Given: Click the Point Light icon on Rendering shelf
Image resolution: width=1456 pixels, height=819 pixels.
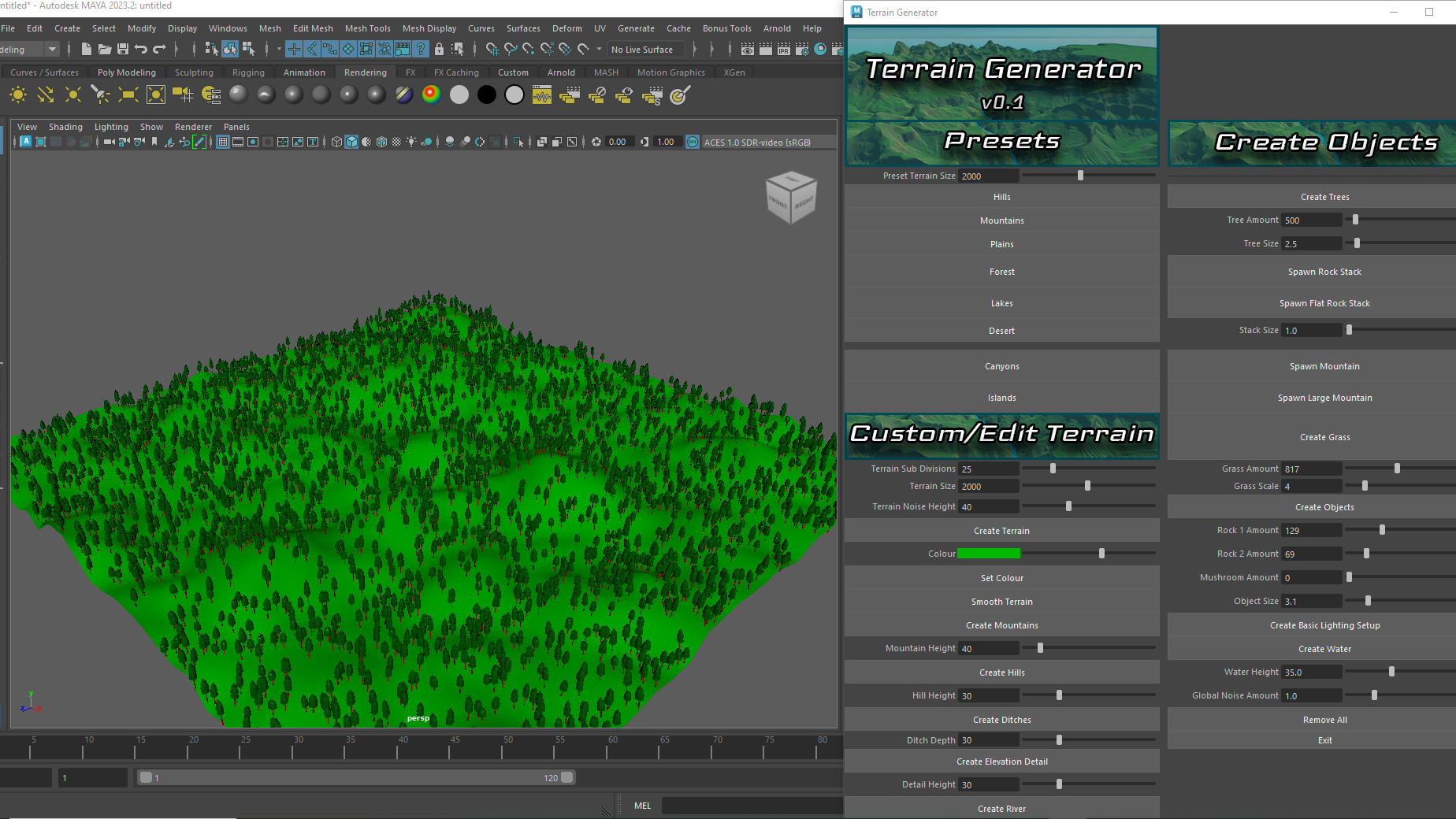Looking at the screenshot, I should [73, 95].
